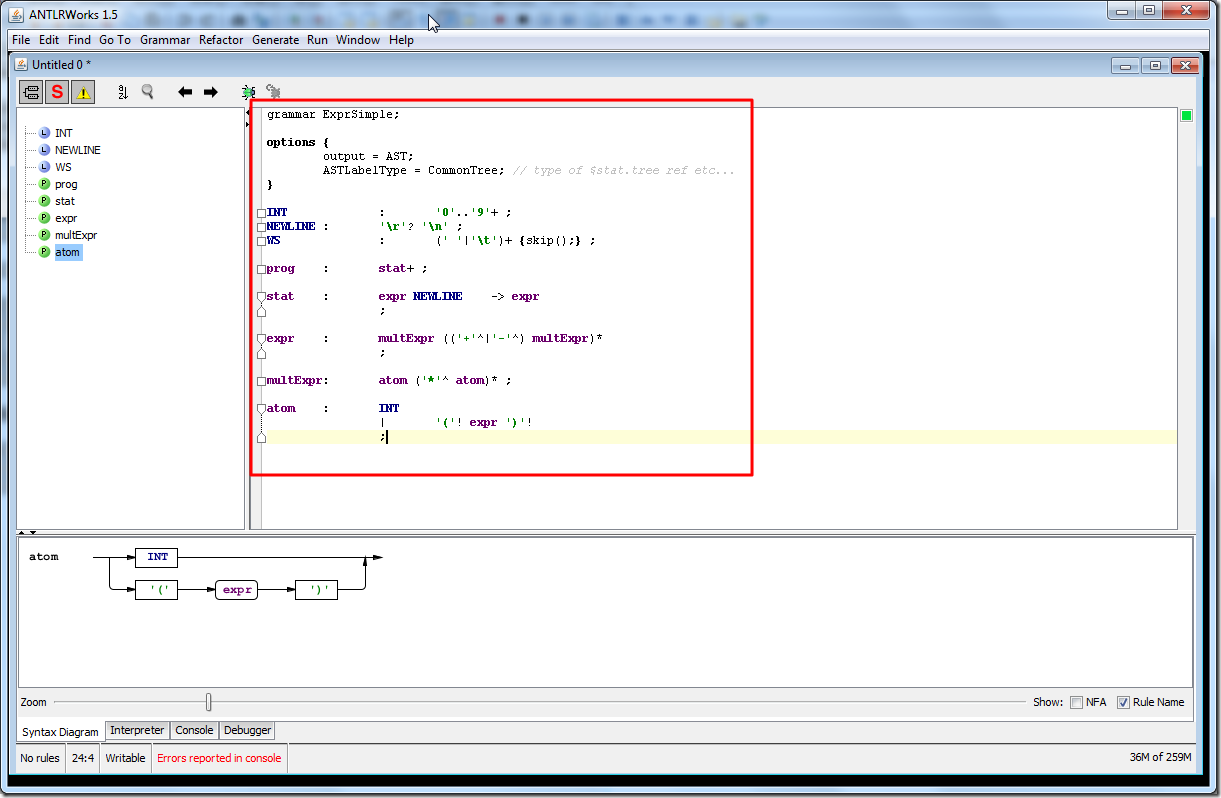Toggle the syntax diagram toolbar button
The height and width of the screenshot is (798, 1221).
(x=31, y=92)
